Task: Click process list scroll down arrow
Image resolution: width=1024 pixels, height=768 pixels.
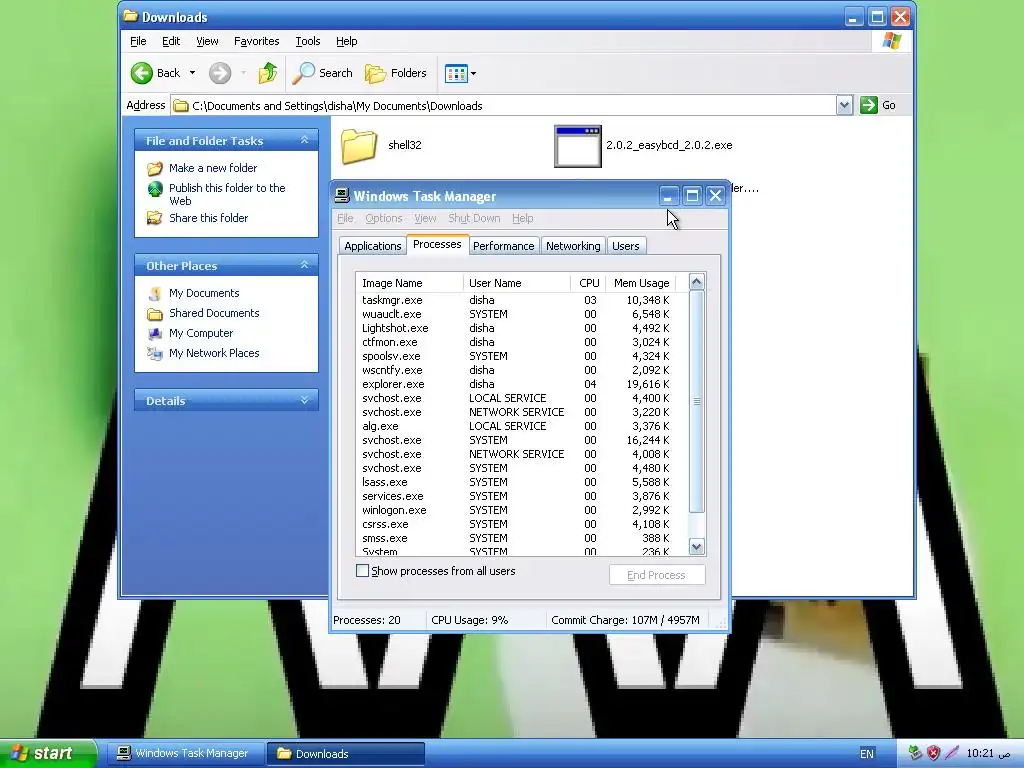Action: pyautogui.click(x=697, y=547)
